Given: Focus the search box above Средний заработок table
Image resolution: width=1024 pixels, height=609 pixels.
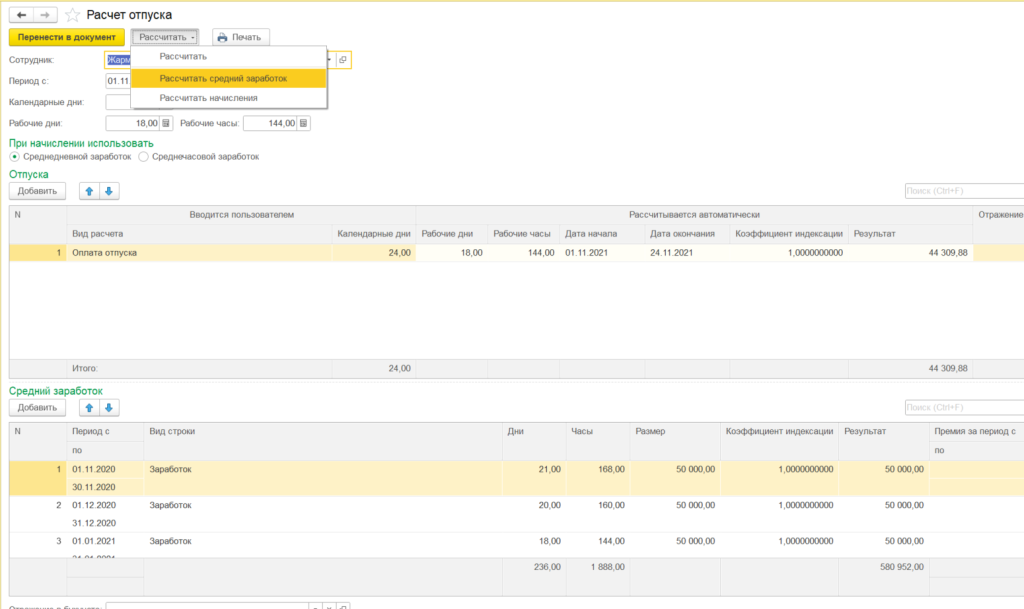Looking at the screenshot, I should click(x=964, y=408).
